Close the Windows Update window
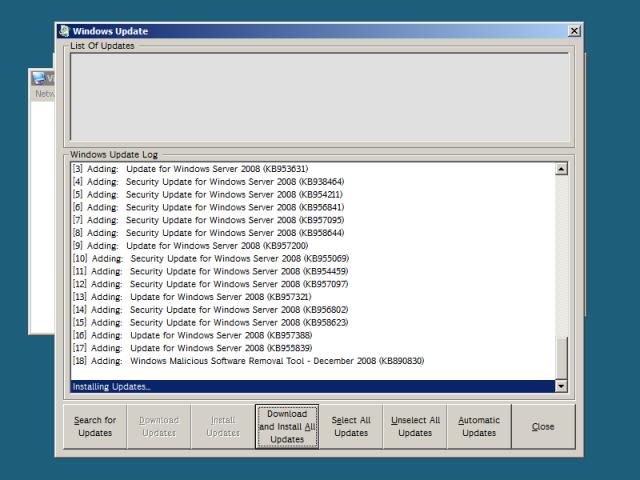Viewport: 640px width, 480px height. [x=574, y=31]
